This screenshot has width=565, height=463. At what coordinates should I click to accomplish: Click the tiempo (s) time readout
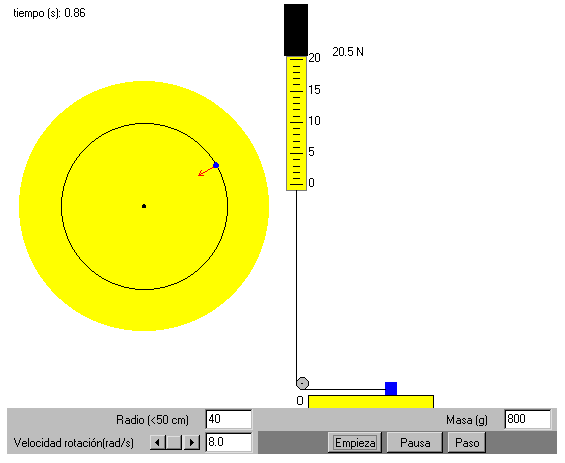click(49, 13)
